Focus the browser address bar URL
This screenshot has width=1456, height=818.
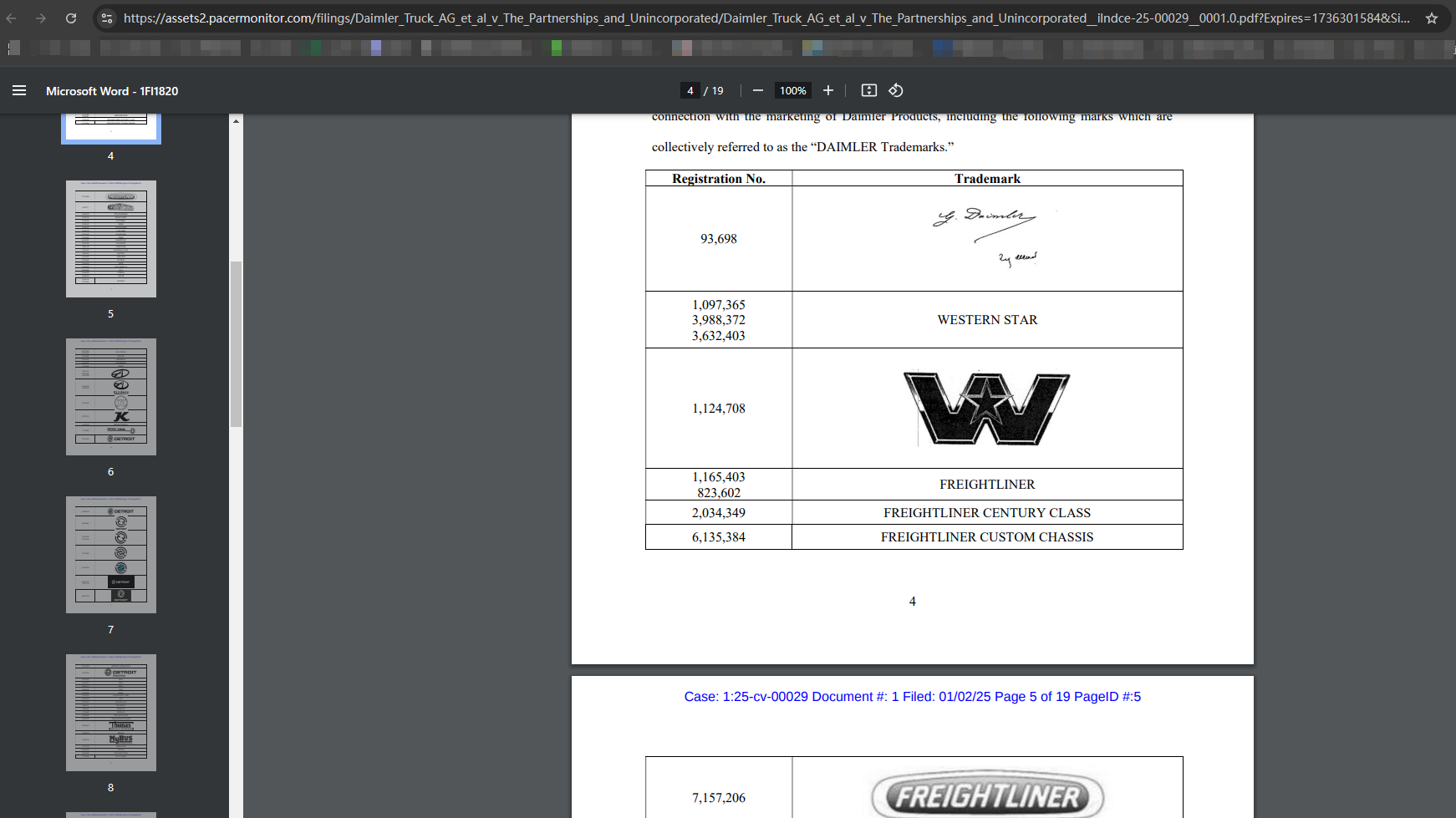click(x=766, y=18)
